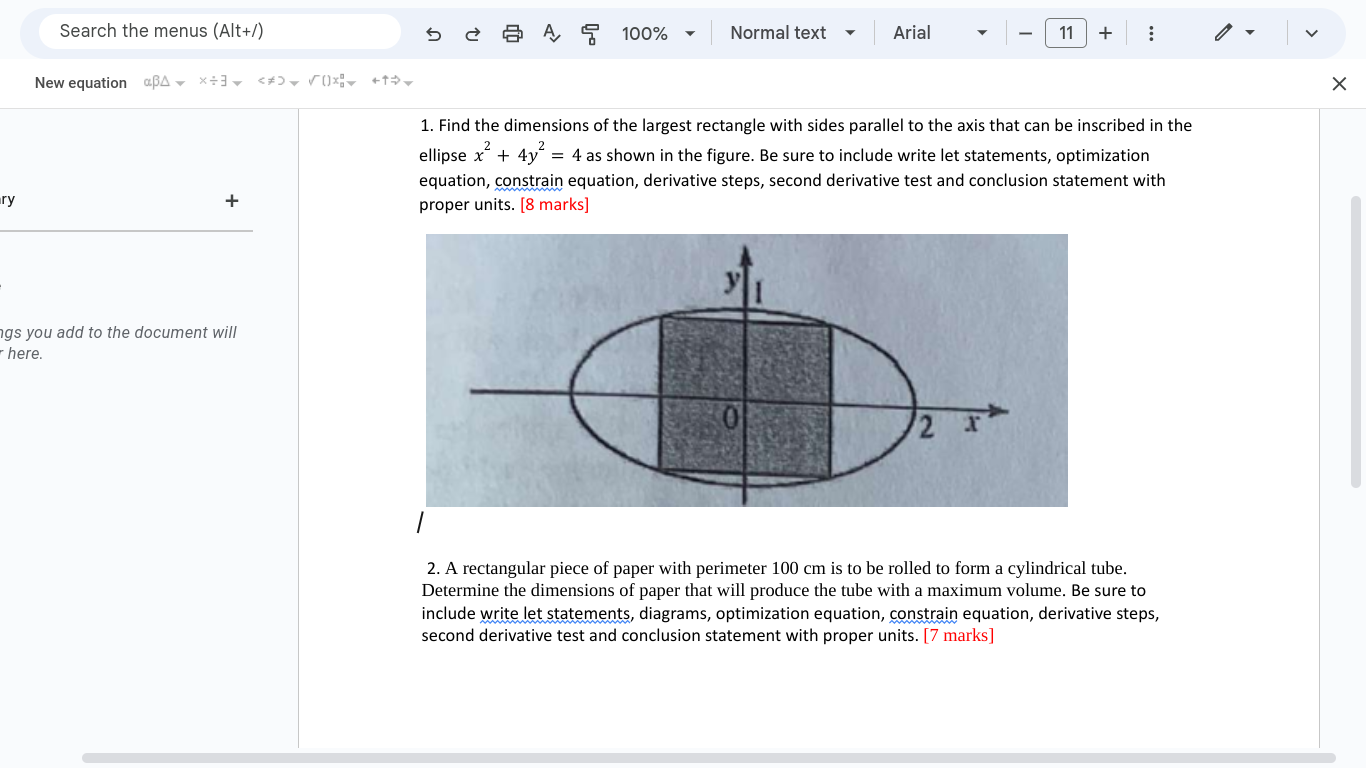Open the Print icon
The image size is (1366, 768).
point(512,33)
